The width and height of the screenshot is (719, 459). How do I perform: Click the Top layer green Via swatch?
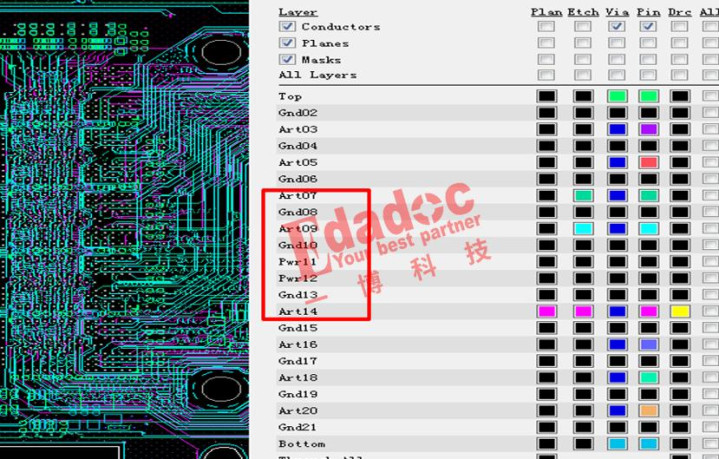point(617,96)
